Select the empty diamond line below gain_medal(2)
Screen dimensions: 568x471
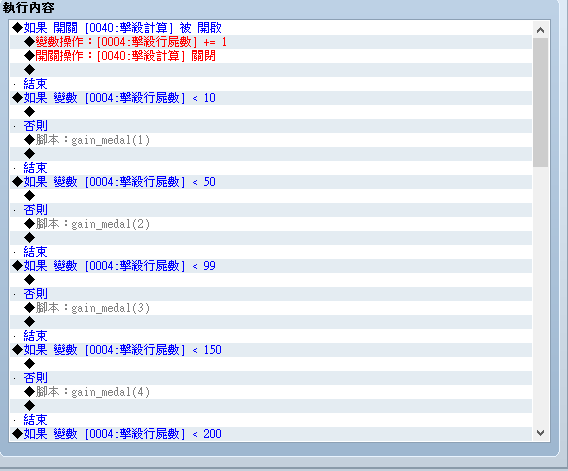point(271,238)
